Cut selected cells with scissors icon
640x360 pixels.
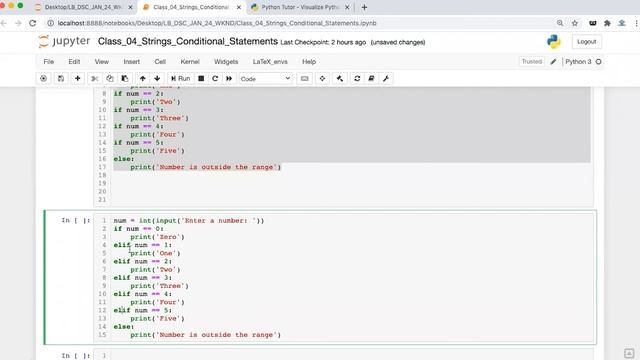click(95, 78)
